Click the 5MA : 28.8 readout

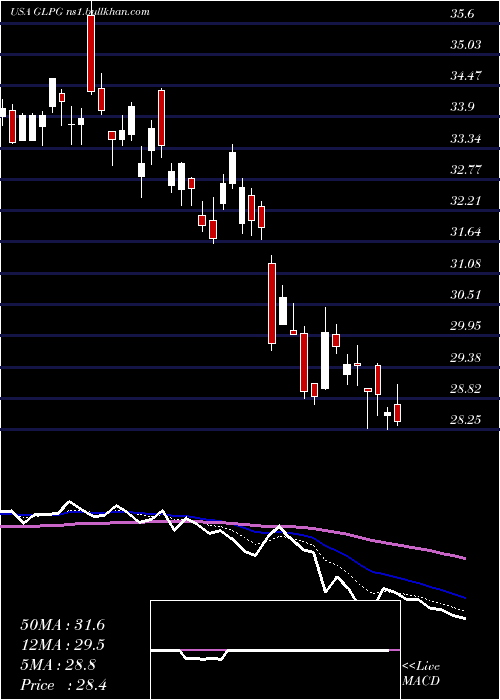click(58, 664)
